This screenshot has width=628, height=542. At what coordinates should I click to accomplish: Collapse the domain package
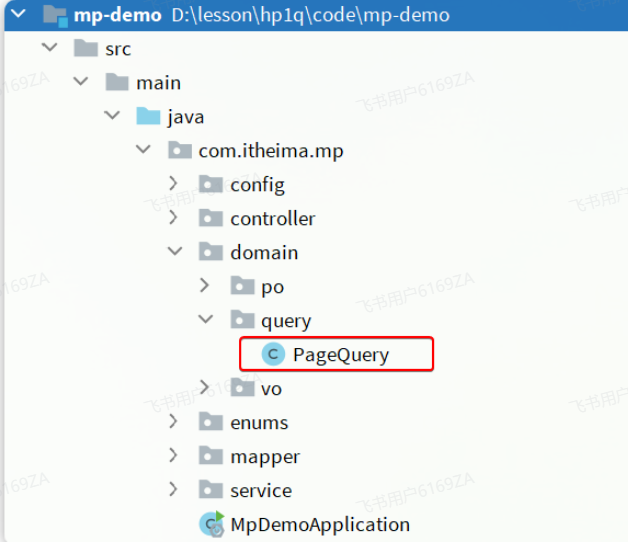coord(174,252)
